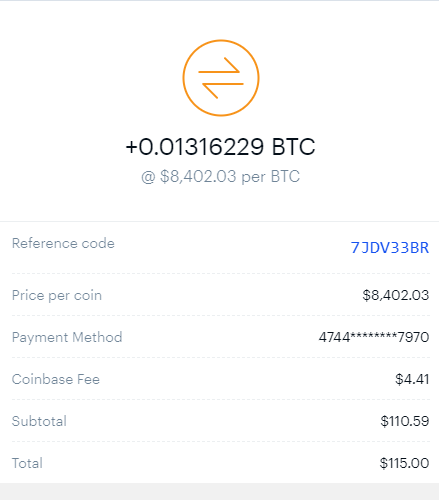Image resolution: width=439 pixels, height=500 pixels.
Task: Click the orange exchange arrows icon
Action: point(221,78)
